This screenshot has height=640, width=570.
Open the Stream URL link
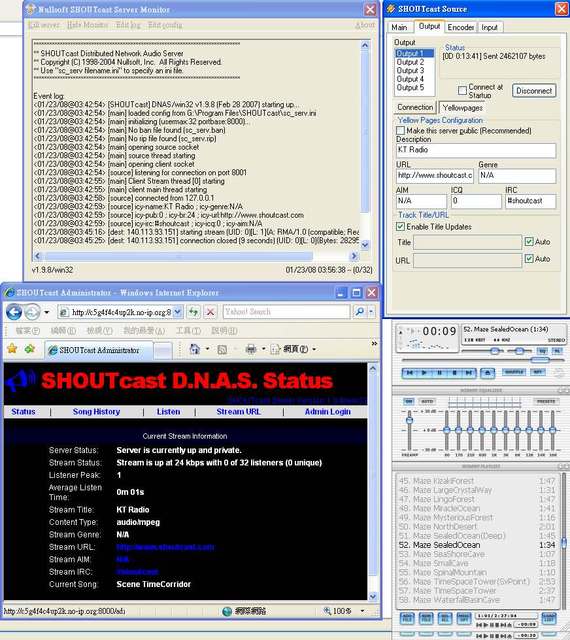[238, 411]
